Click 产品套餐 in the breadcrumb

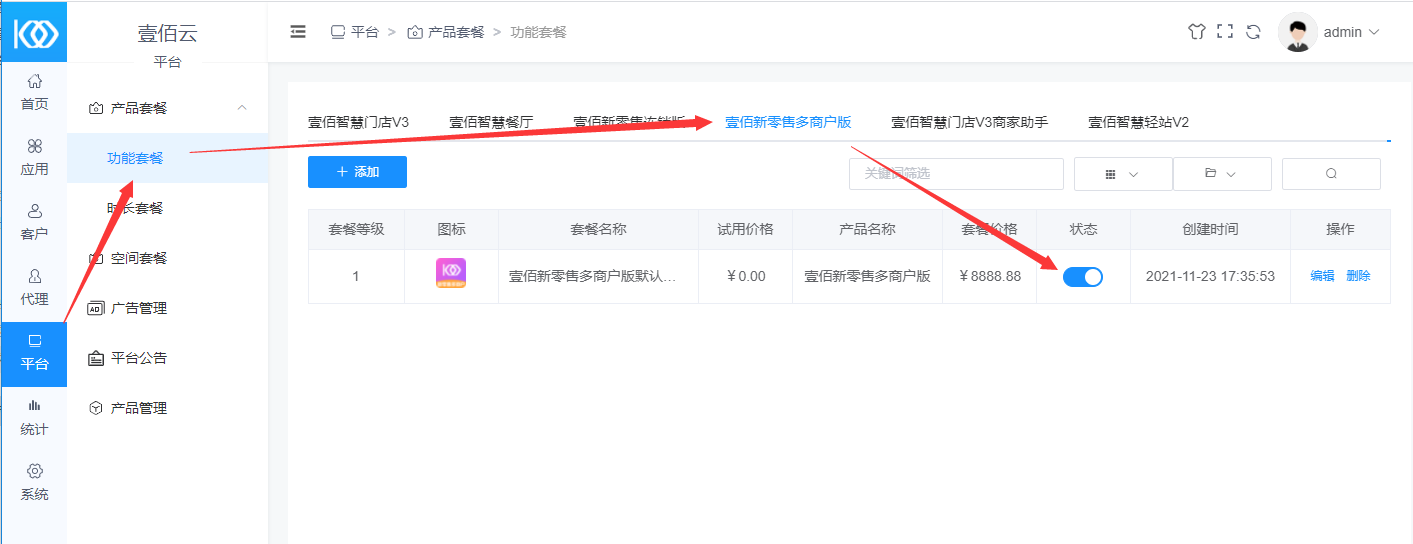[x=446, y=32]
